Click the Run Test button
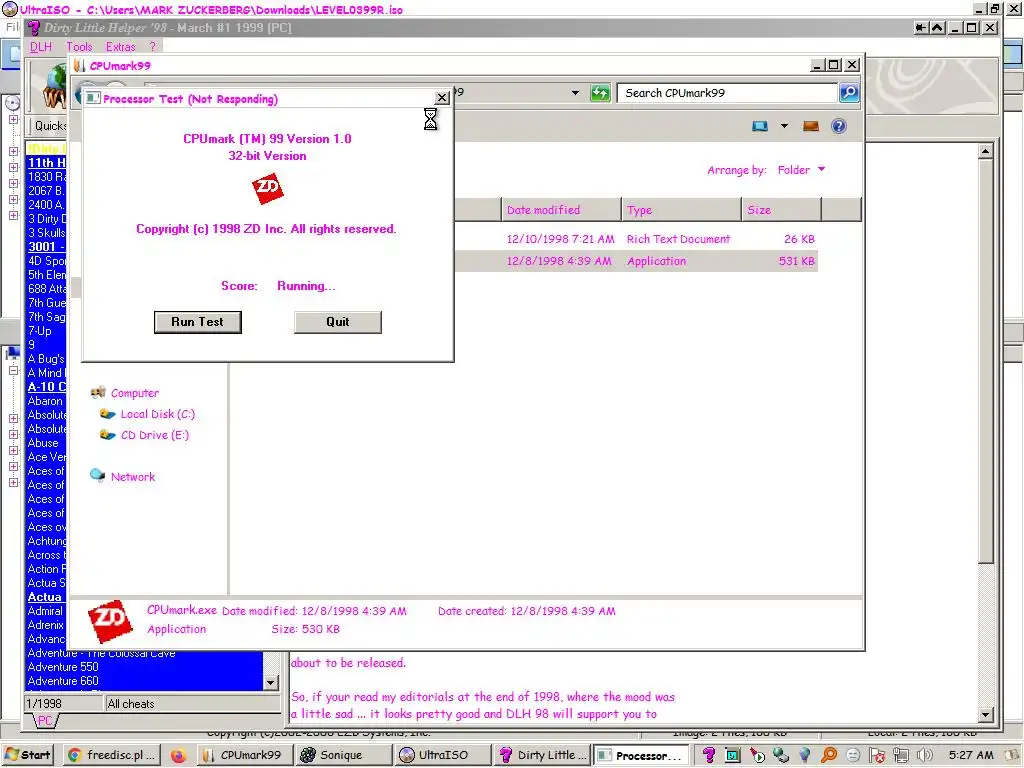 click(x=197, y=322)
